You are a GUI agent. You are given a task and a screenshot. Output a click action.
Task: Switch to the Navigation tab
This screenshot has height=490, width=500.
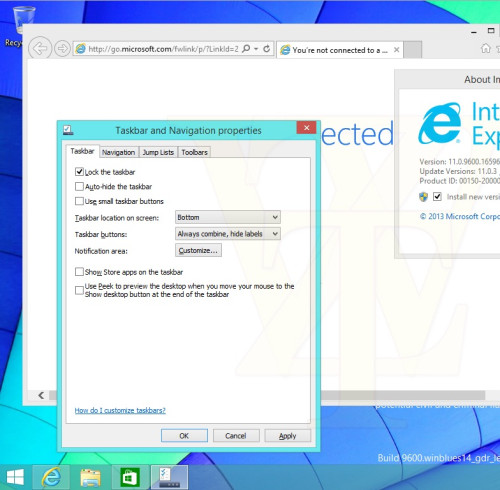tap(119, 152)
